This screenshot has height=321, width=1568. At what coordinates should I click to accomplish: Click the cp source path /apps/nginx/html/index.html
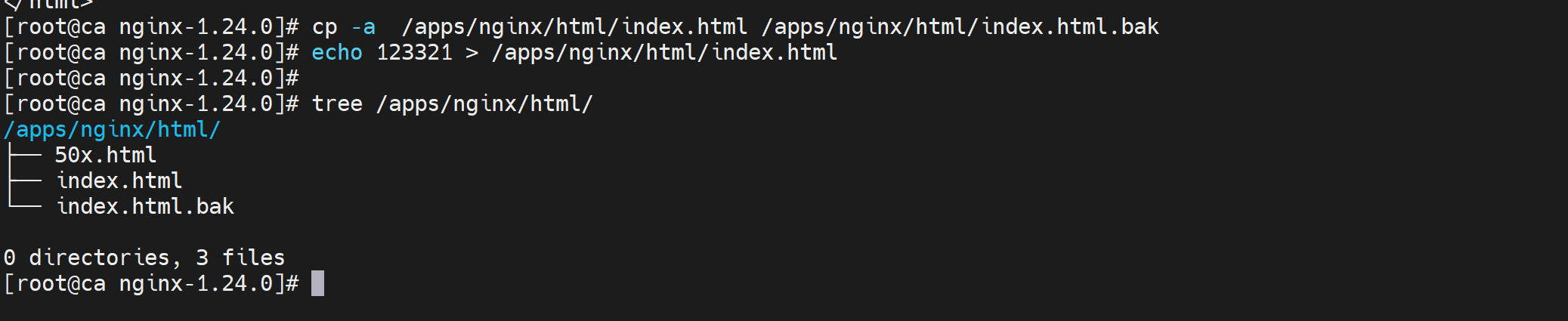click(574, 26)
